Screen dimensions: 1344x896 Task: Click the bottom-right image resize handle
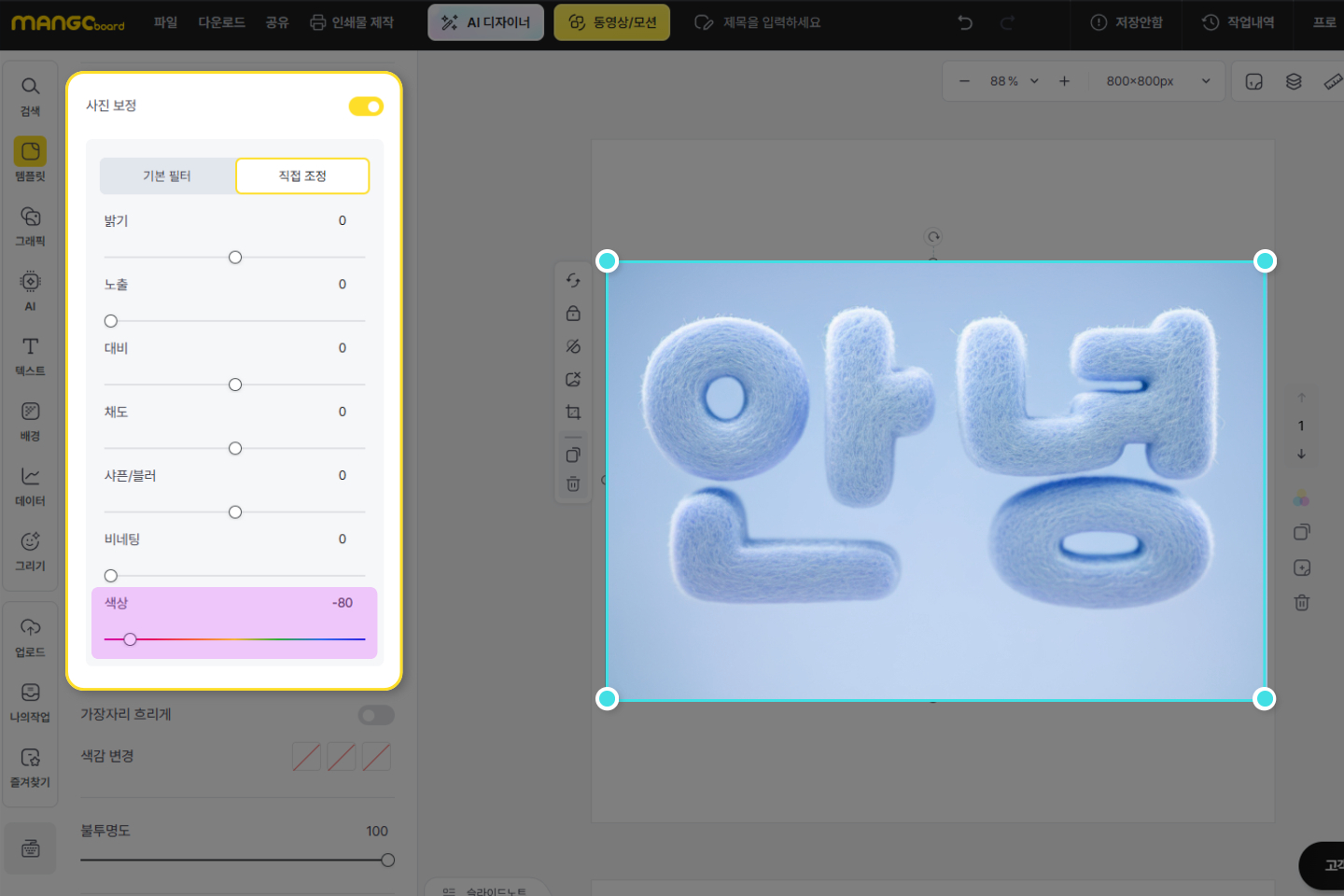coord(1265,699)
